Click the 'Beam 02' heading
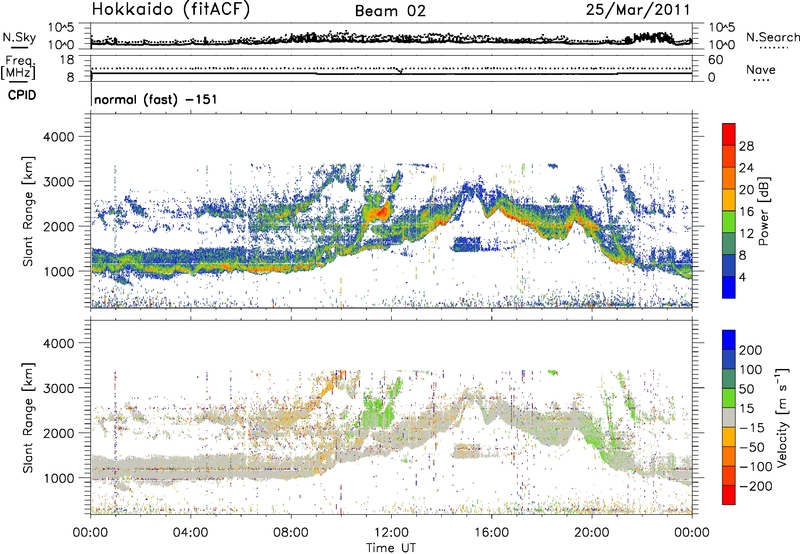The height and width of the screenshot is (554, 800). tap(390, 11)
